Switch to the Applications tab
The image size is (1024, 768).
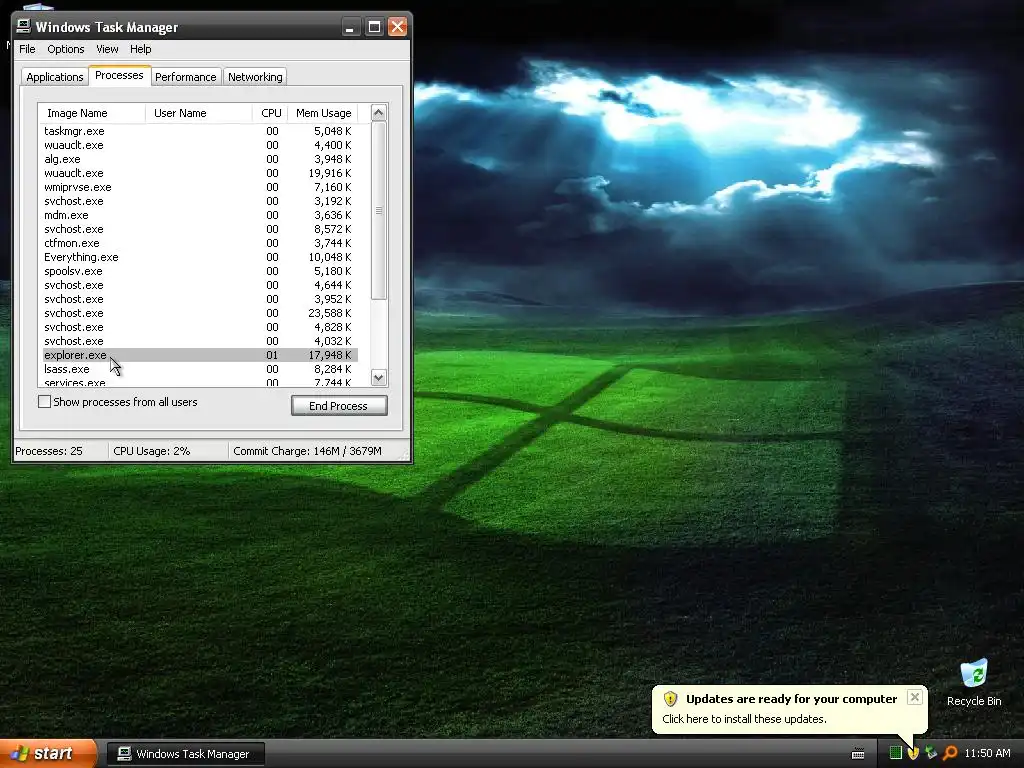click(x=55, y=77)
